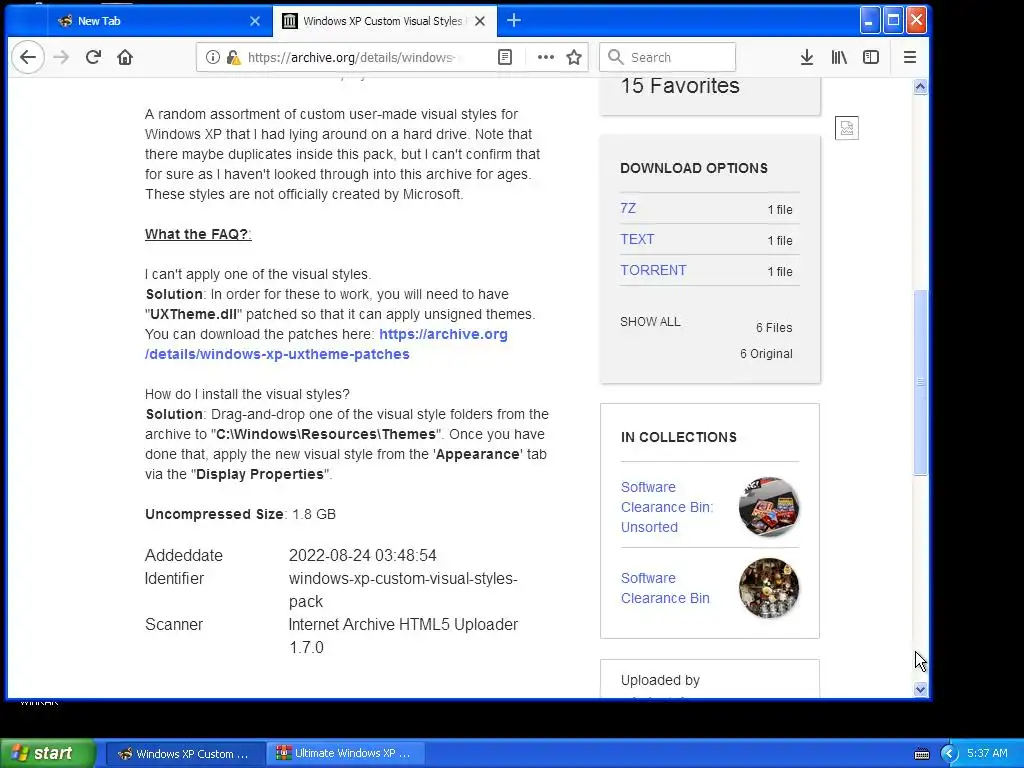The image size is (1024, 768).
Task: Click the Software Clearance Bin: Unsorted thumbnail
Action: (769, 507)
